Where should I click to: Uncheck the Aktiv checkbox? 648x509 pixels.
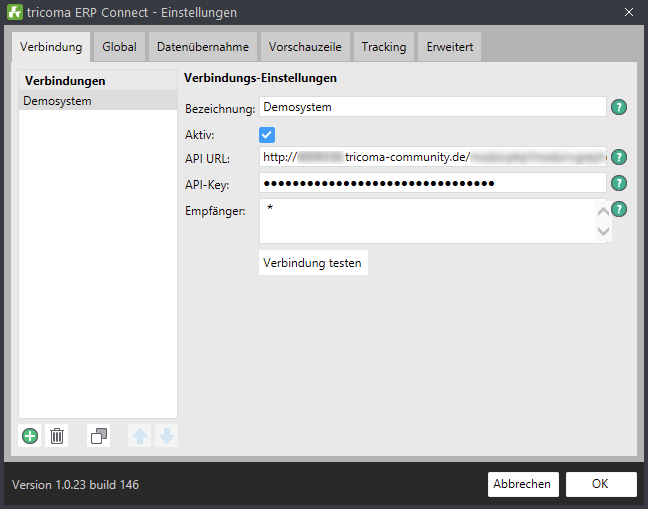click(x=267, y=135)
